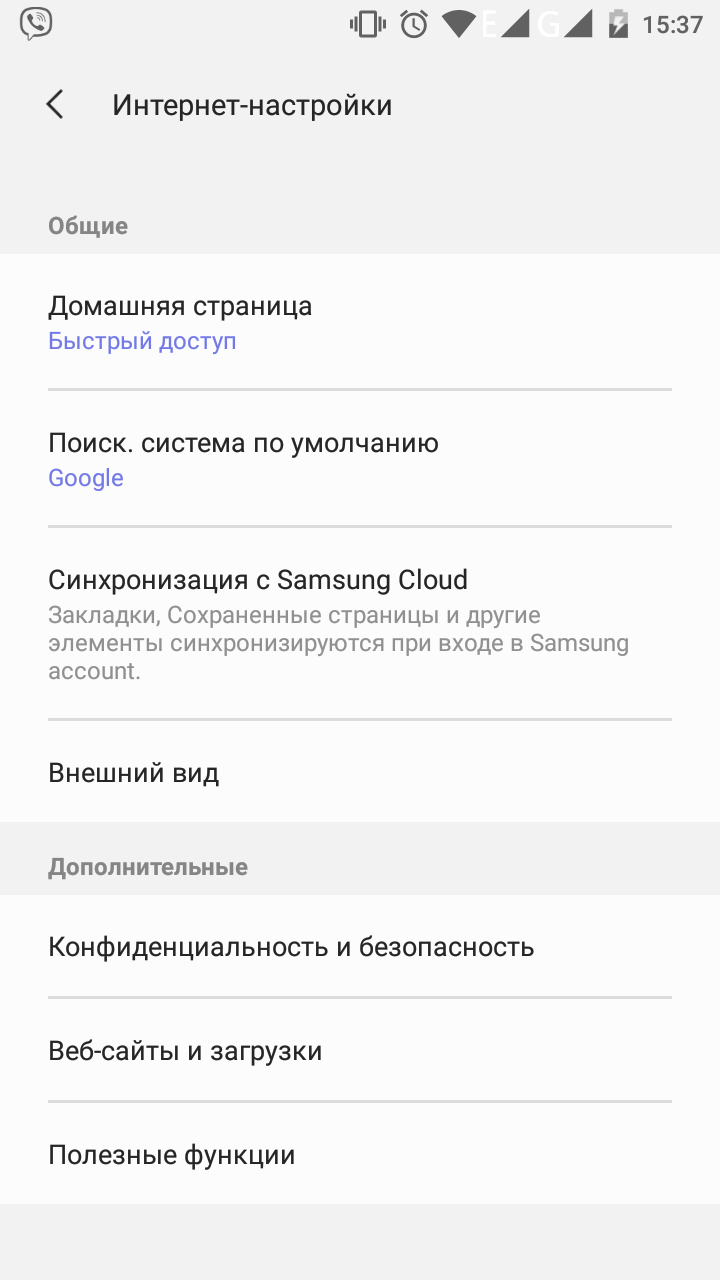720x1280 pixels.
Task: Tap the alarm clock status icon
Action: [414, 24]
